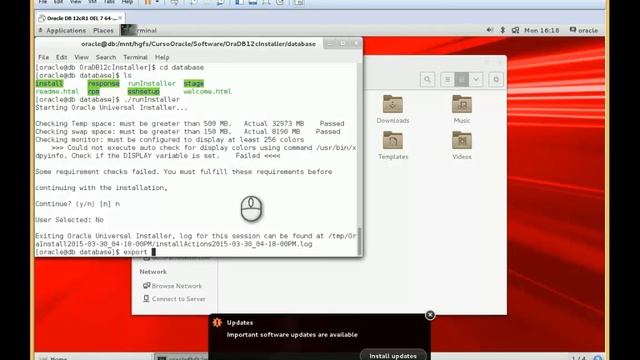This screenshot has width=640, height=360.
Task: Click the highlighted 'sshsetup' directory name
Action: click(x=144, y=91)
